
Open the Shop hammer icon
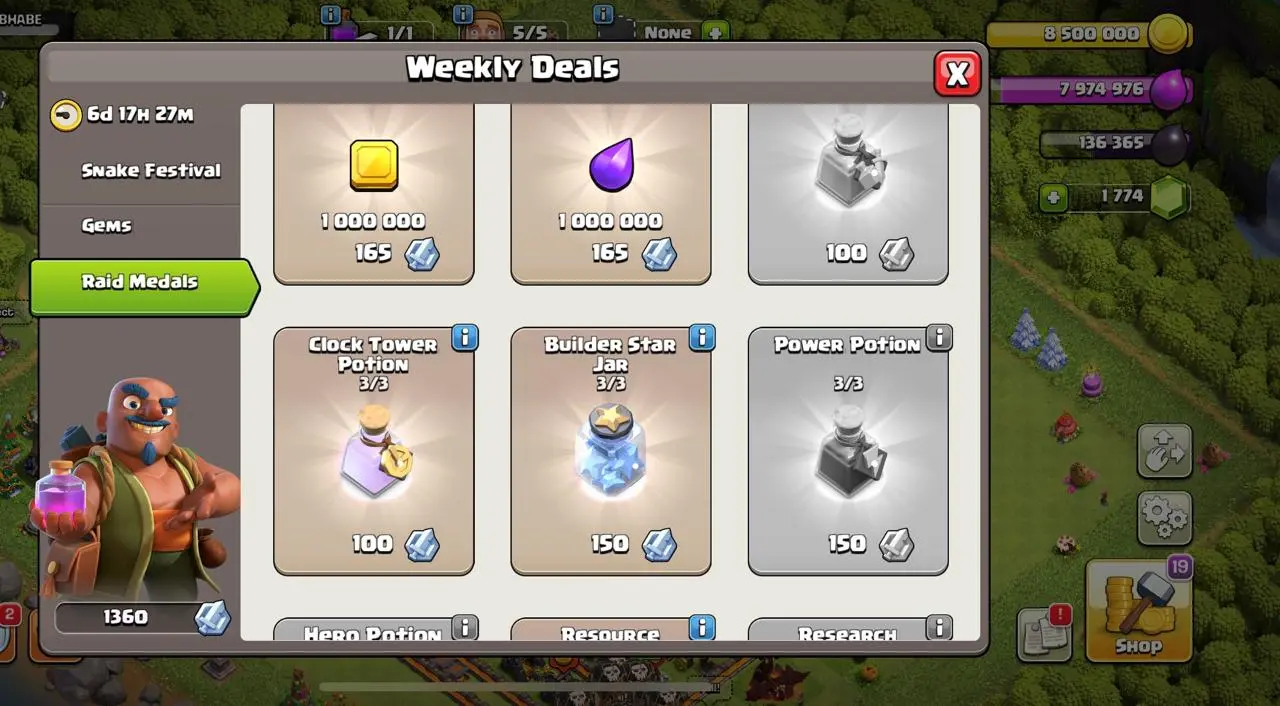click(x=1139, y=610)
